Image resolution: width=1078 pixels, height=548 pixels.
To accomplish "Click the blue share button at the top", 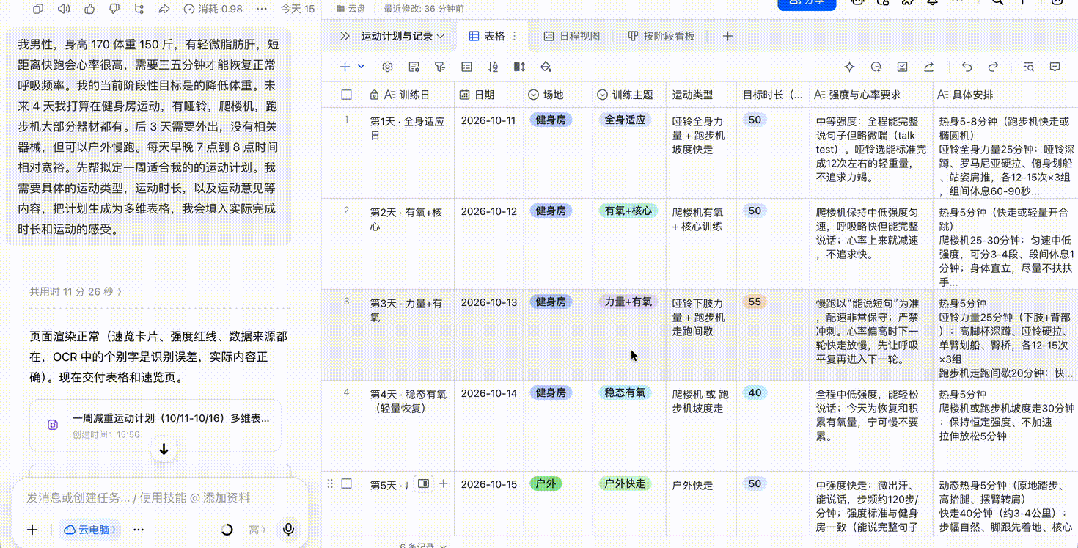I will [x=807, y=3].
